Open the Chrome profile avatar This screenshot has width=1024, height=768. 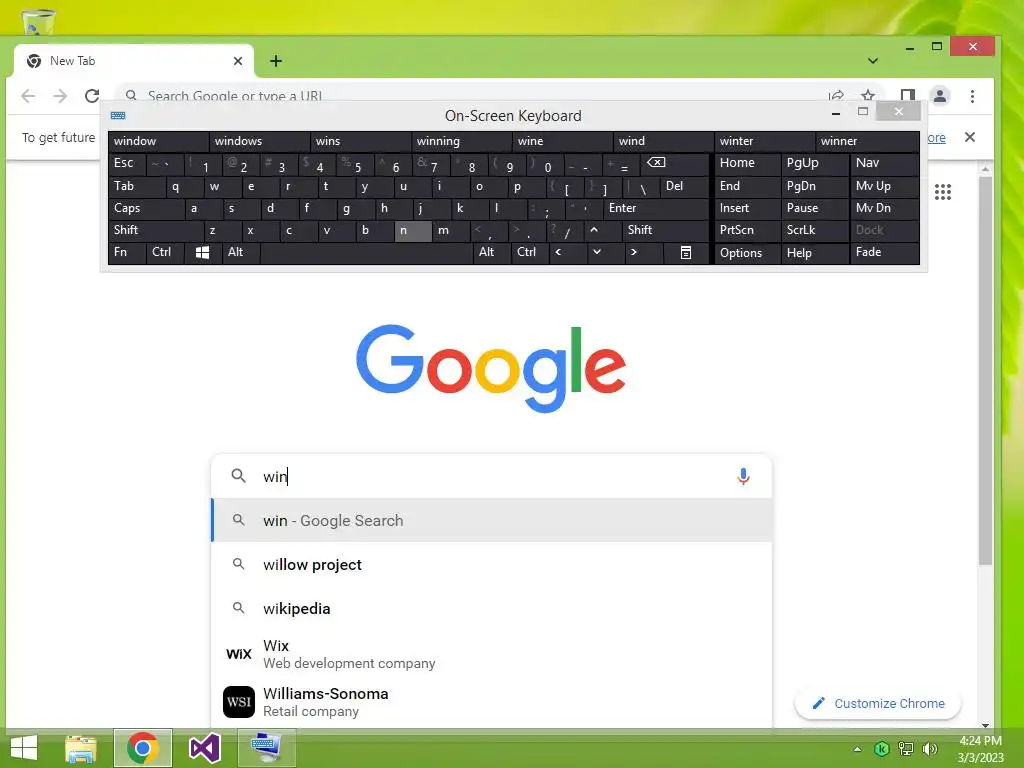click(x=940, y=96)
